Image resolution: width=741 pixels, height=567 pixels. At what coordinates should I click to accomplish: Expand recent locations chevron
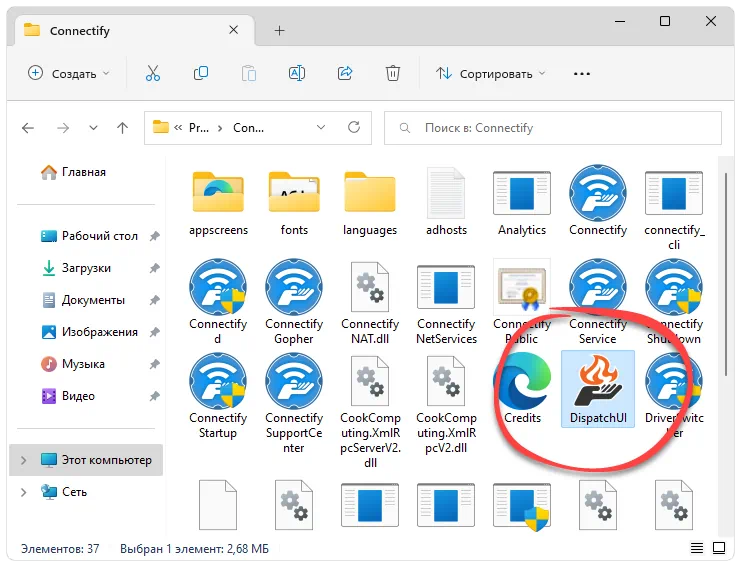[x=94, y=128]
